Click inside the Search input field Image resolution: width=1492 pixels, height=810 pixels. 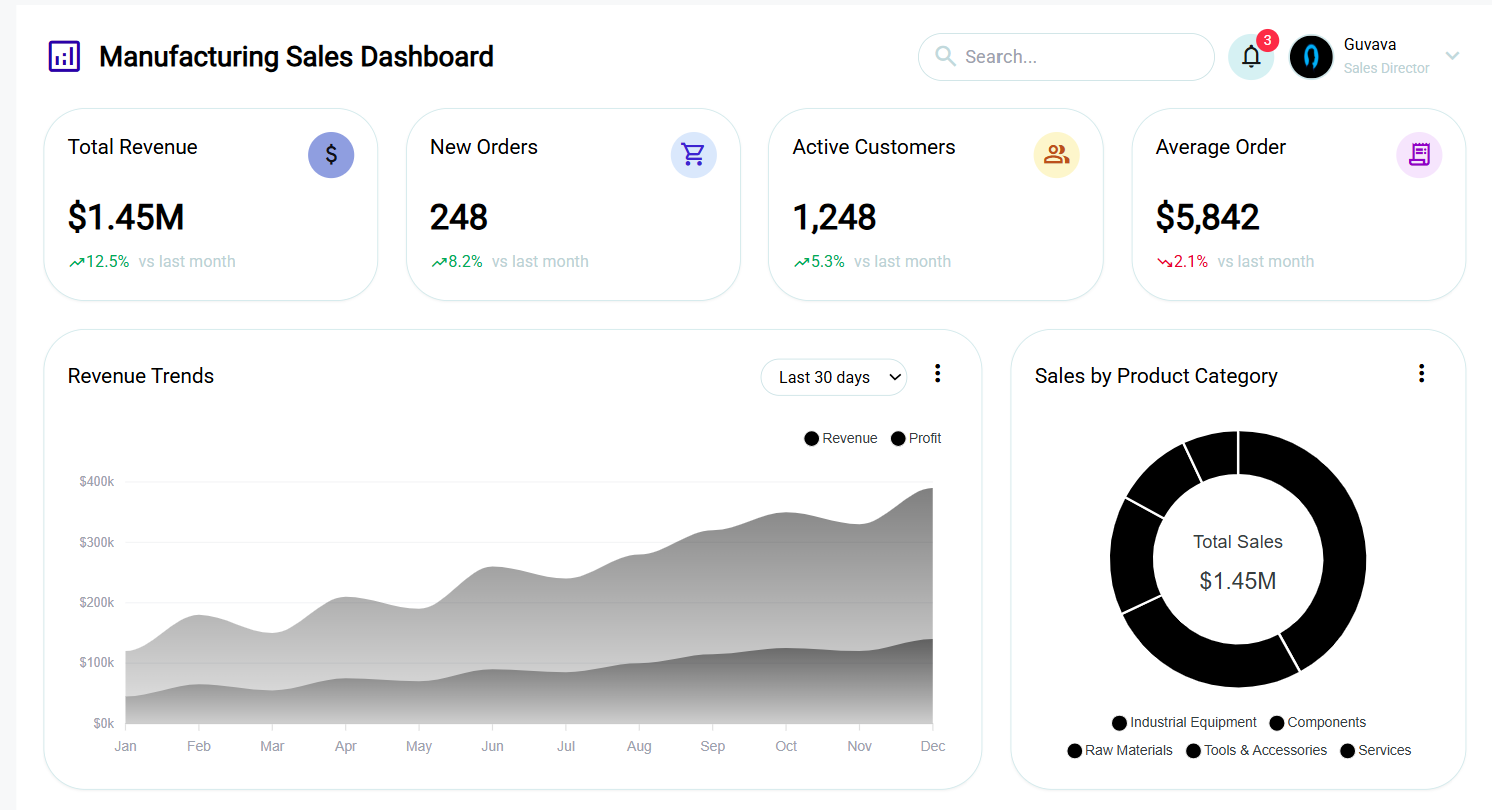click(x=1065, y=57)
